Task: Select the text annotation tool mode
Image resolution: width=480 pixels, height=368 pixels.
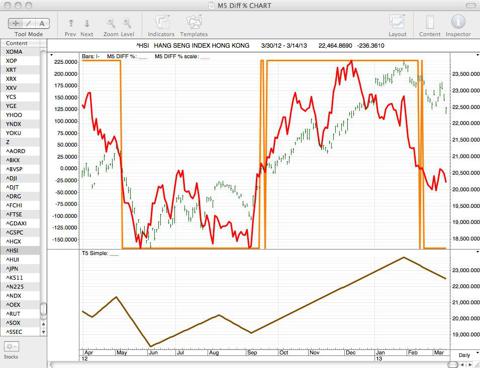Action: pyautogui.click(x=42, y=23)
